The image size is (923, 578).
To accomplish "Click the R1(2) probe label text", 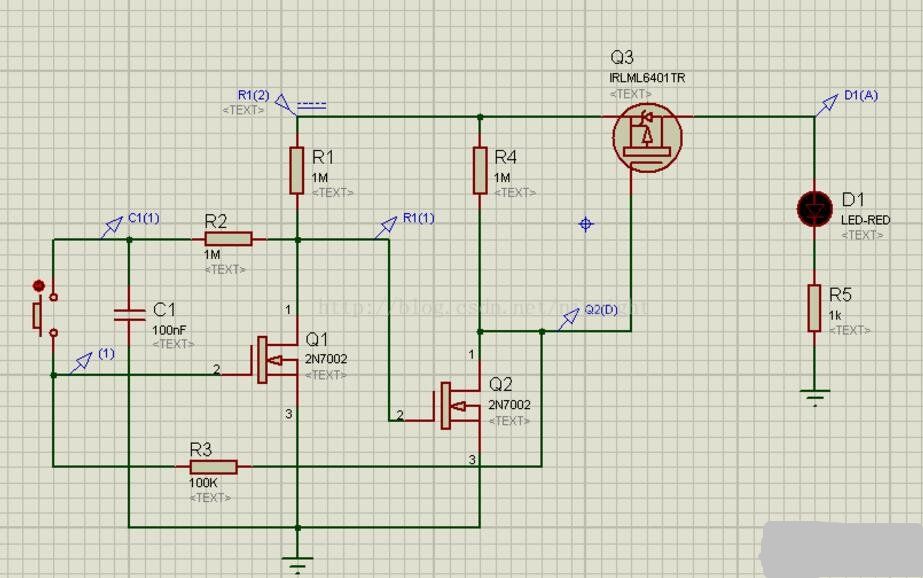I will tap(254, 95).
